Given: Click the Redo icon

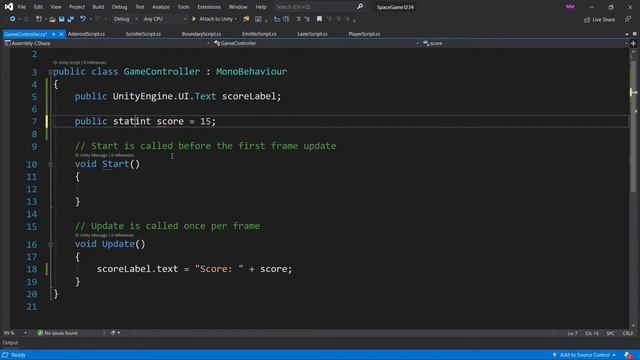Looking at the screenshot, I should pos(98,19).
